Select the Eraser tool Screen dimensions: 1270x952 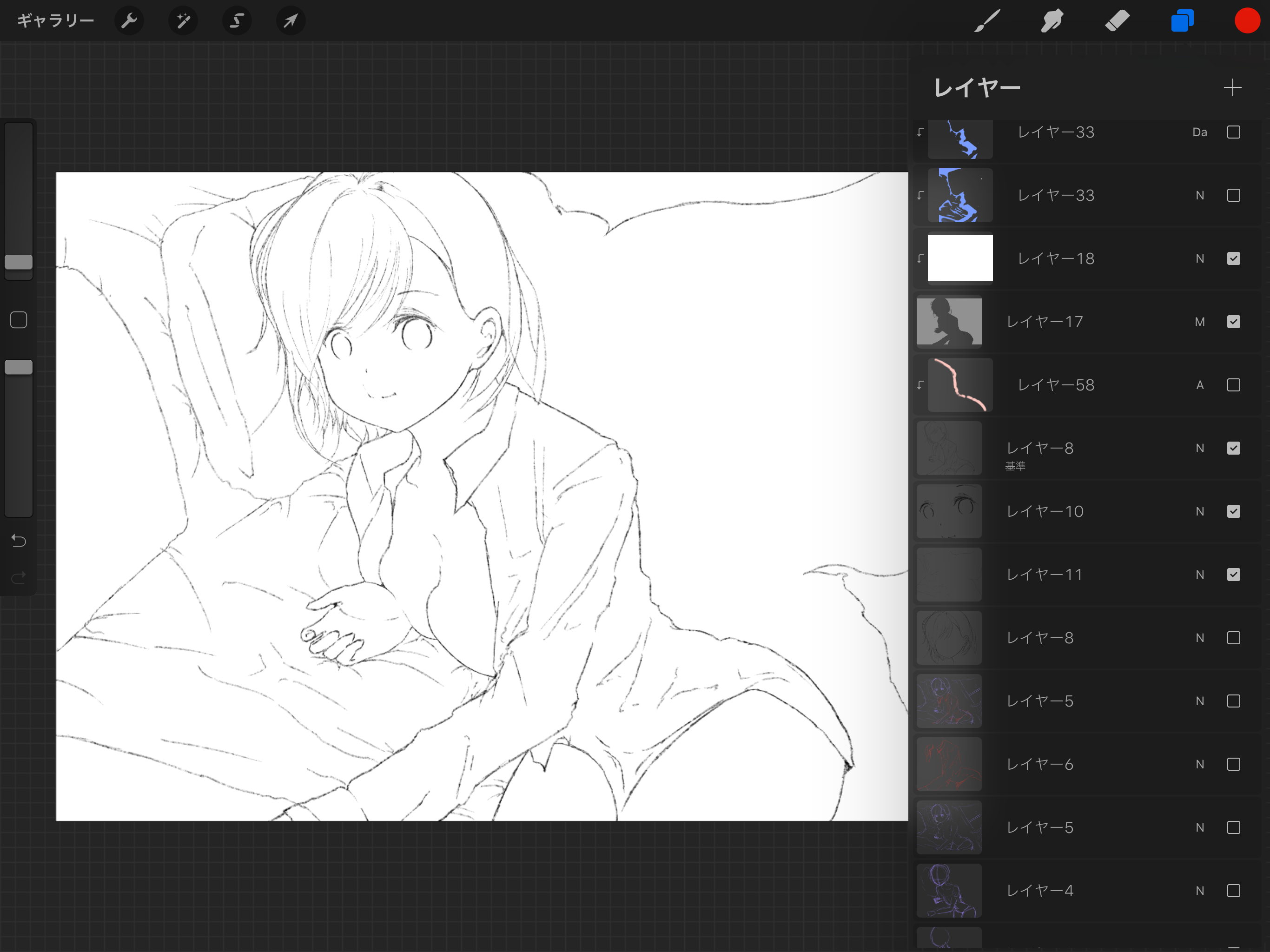click(1117, 20)
